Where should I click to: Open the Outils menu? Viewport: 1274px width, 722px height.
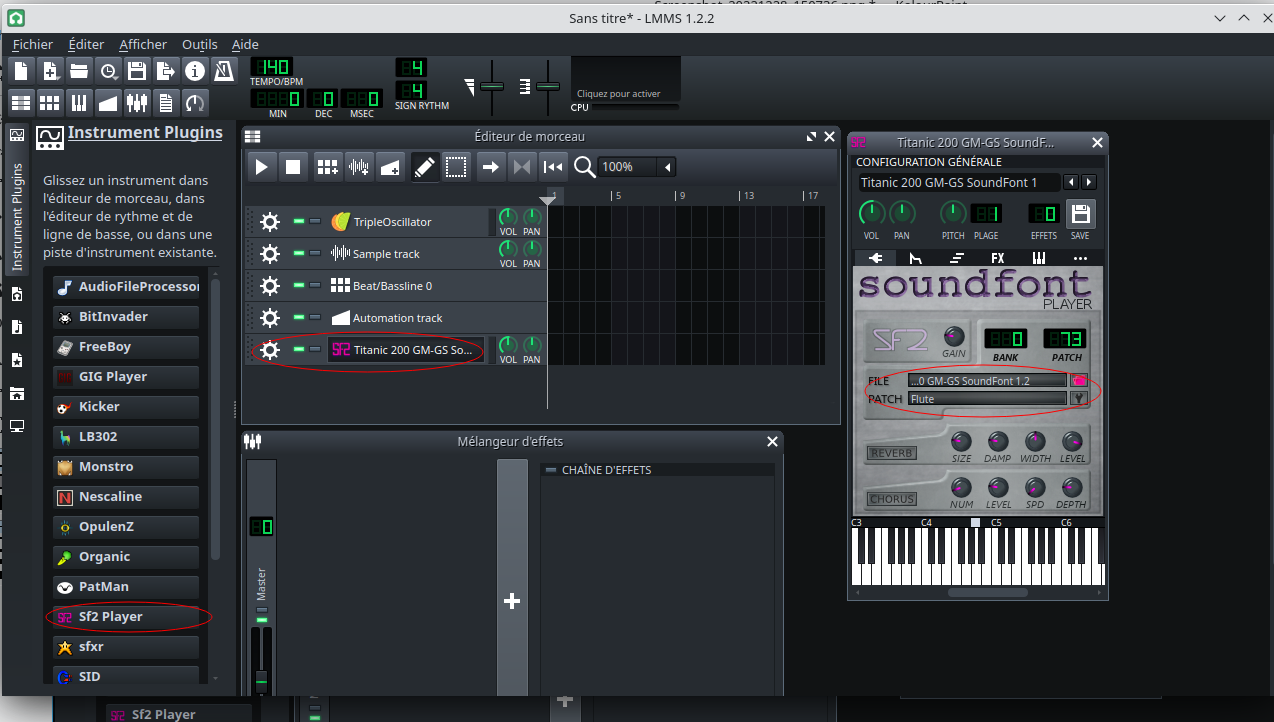[x=199, y=44]
